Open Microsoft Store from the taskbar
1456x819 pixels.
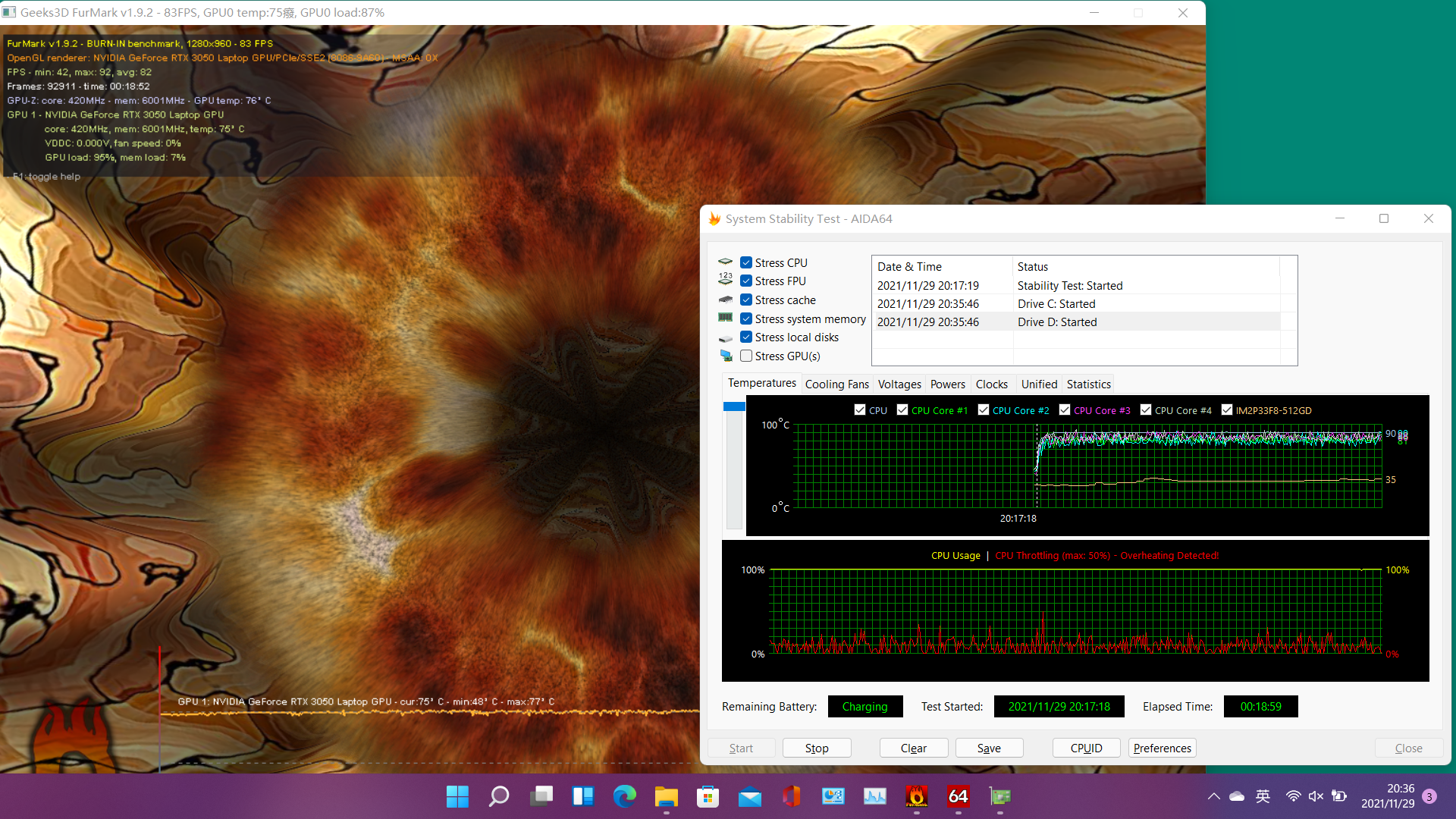coord(708,796)
